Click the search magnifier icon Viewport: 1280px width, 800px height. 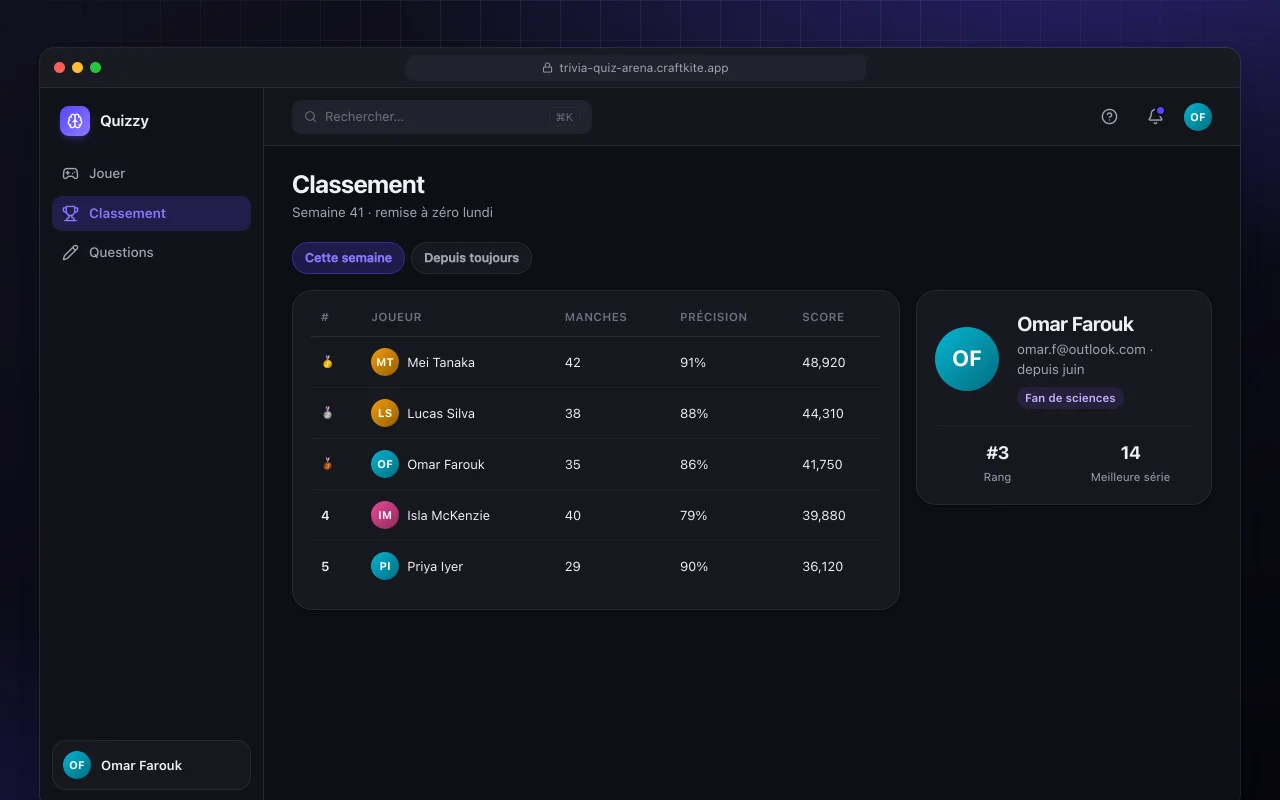pyautogui.click(x=311, y=117)
